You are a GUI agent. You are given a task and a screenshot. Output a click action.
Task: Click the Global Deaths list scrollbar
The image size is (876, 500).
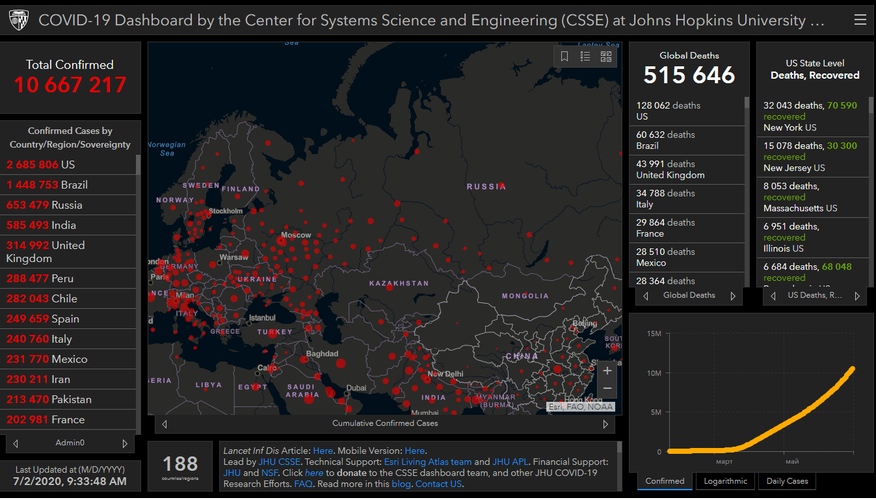pyautogui.click(x=746, y=180)
